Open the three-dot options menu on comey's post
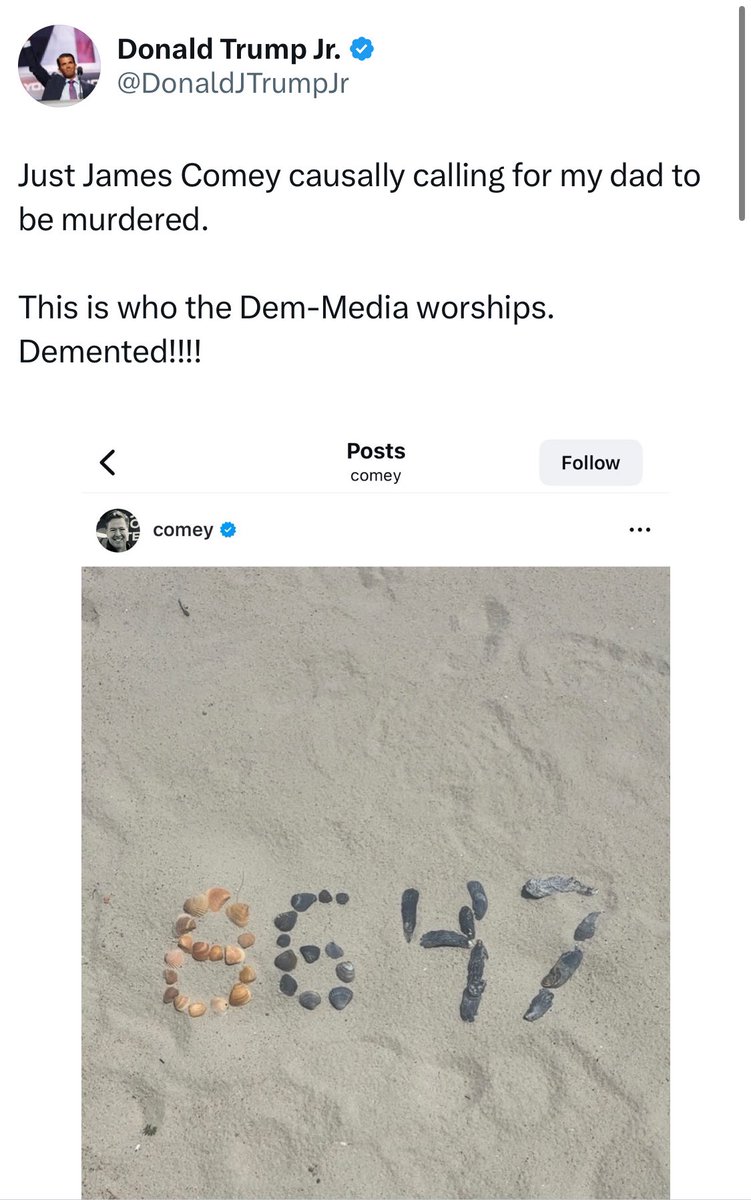The image size is (751, 1200). pyautogui.click(x=640, y=529)
